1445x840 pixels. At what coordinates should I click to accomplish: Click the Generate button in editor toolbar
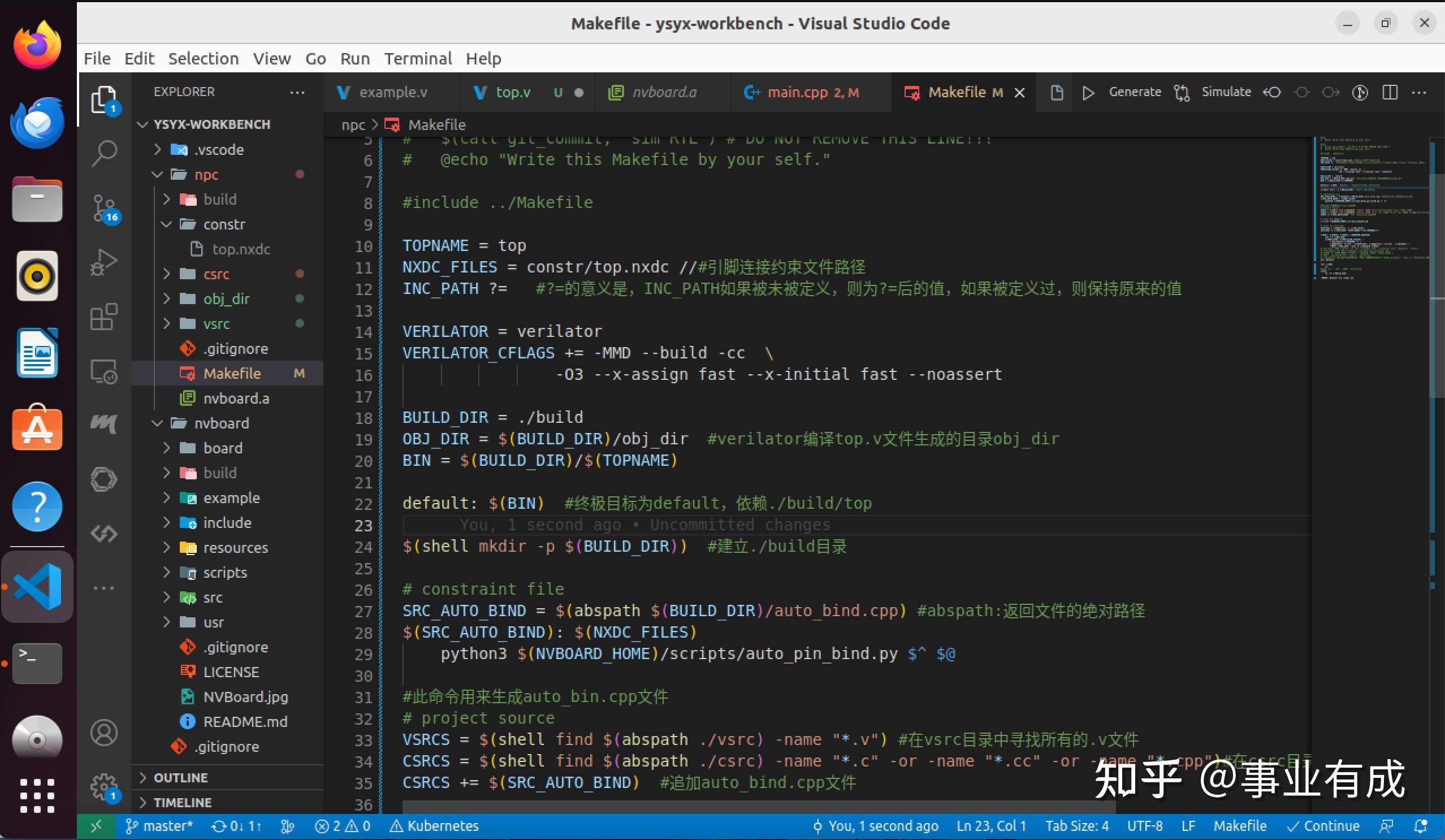click(x=1134, y=92)
